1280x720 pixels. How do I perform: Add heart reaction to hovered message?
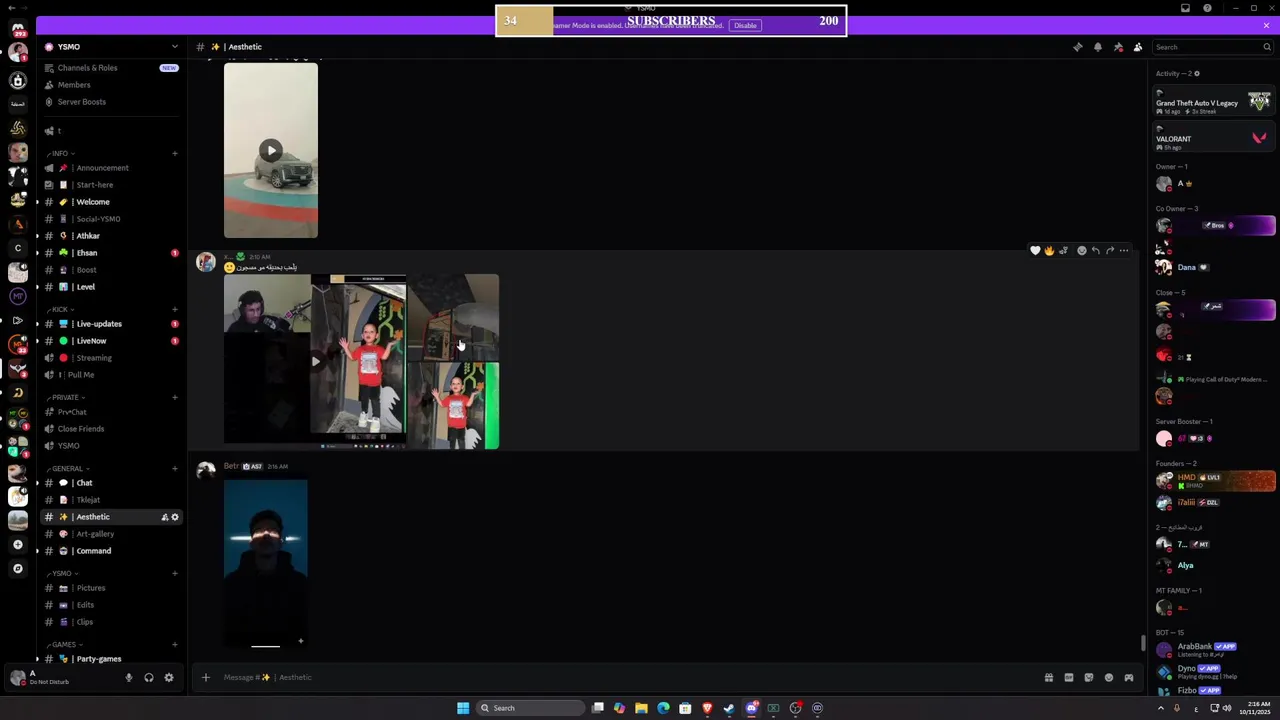click(x=1035, y=250)
